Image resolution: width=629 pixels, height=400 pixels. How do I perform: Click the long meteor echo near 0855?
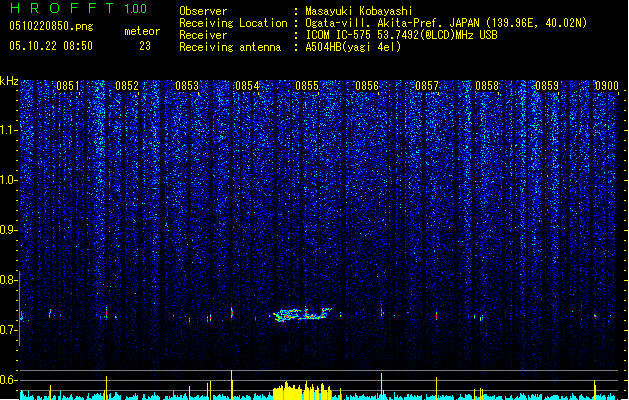[x=302, y=315]
